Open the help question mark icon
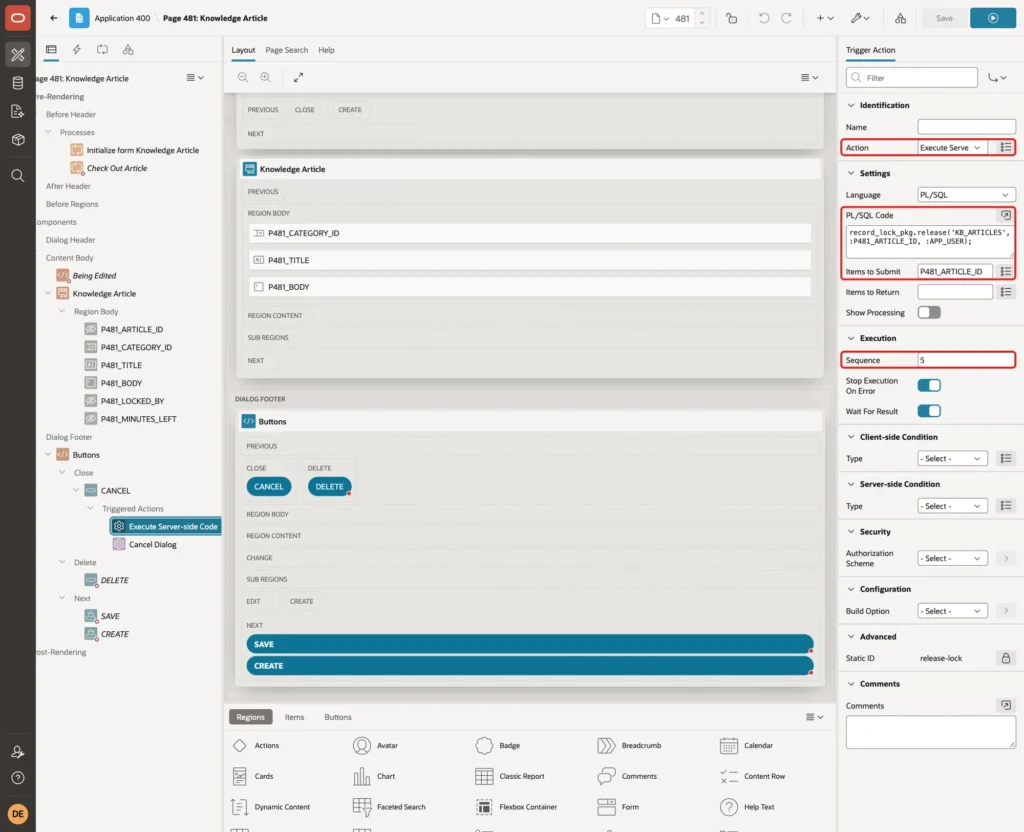This screenshot has width=1024, height=832. 18,778
